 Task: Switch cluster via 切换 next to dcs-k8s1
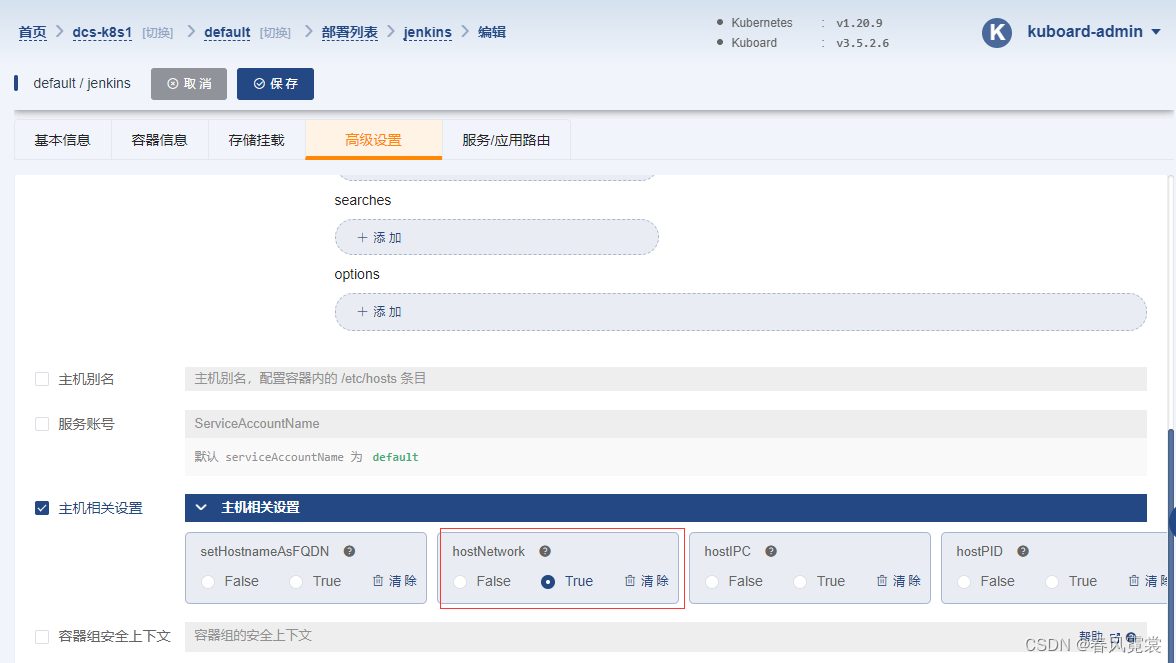[158, 33]
